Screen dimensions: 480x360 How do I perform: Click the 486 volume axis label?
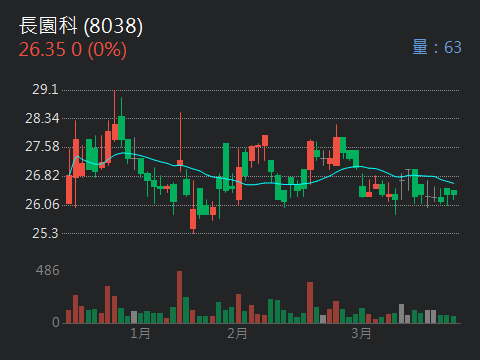[48, 270]
